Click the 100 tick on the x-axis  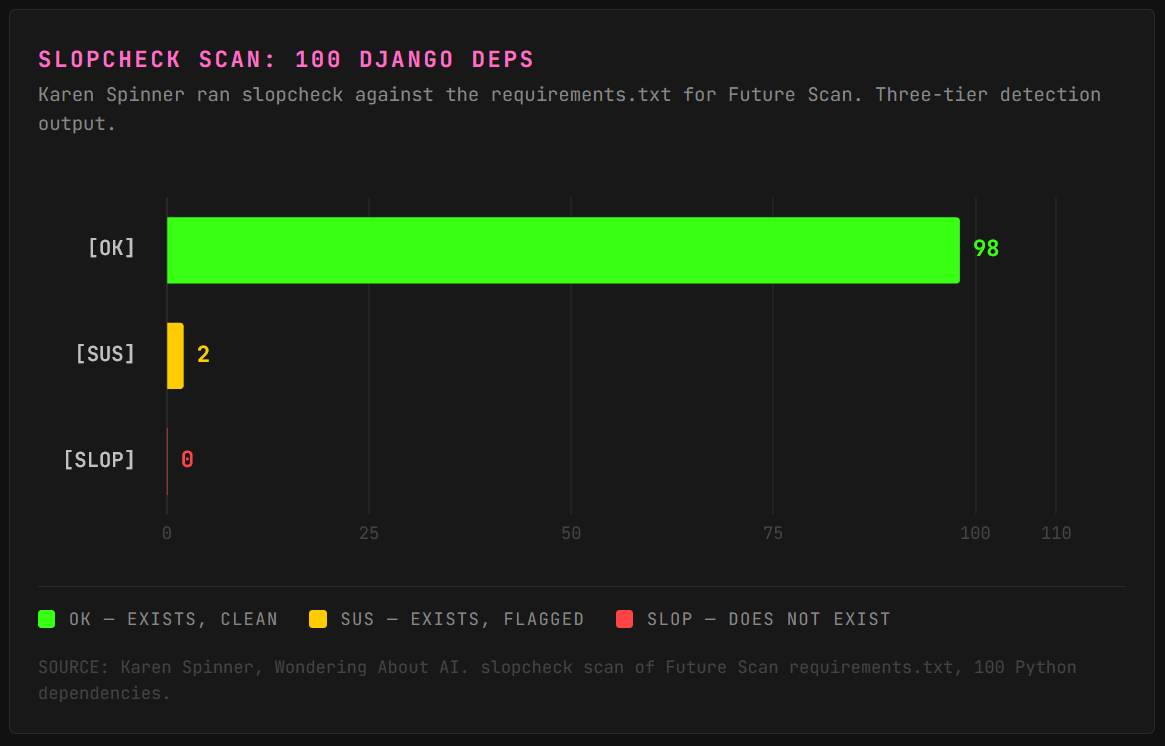click(x=975, y=533)
